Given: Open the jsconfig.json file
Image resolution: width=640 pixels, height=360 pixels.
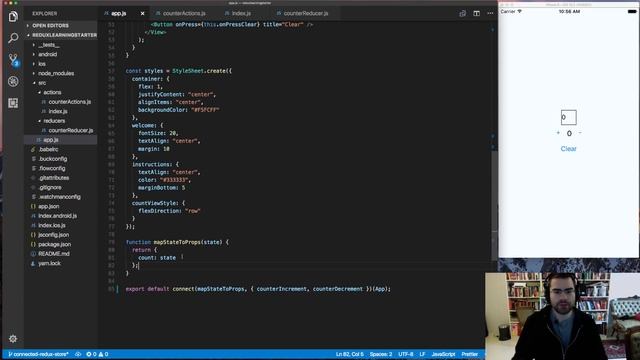Looking at the screenshot, I should point(53,235).
